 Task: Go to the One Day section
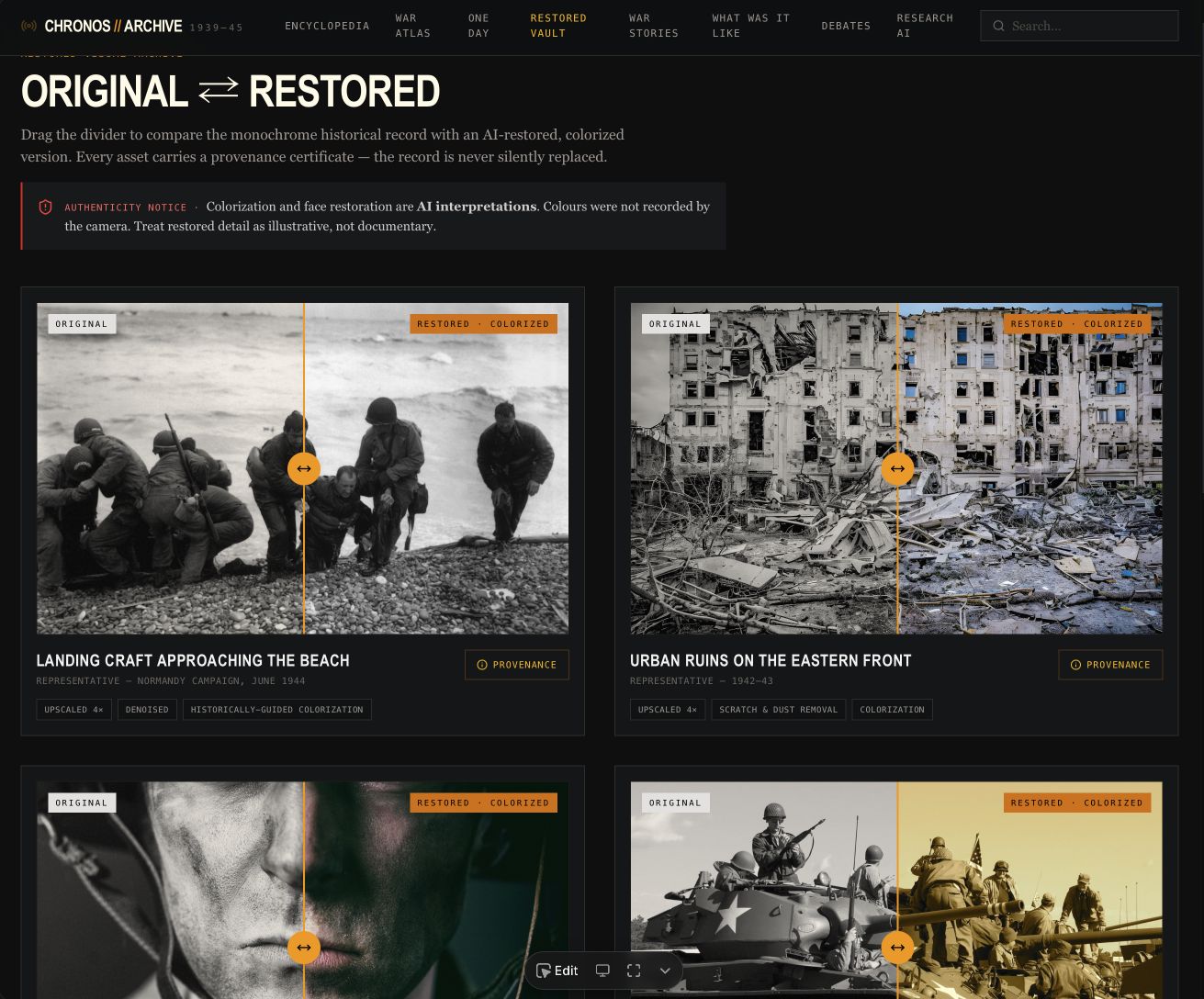coord(478,26)
